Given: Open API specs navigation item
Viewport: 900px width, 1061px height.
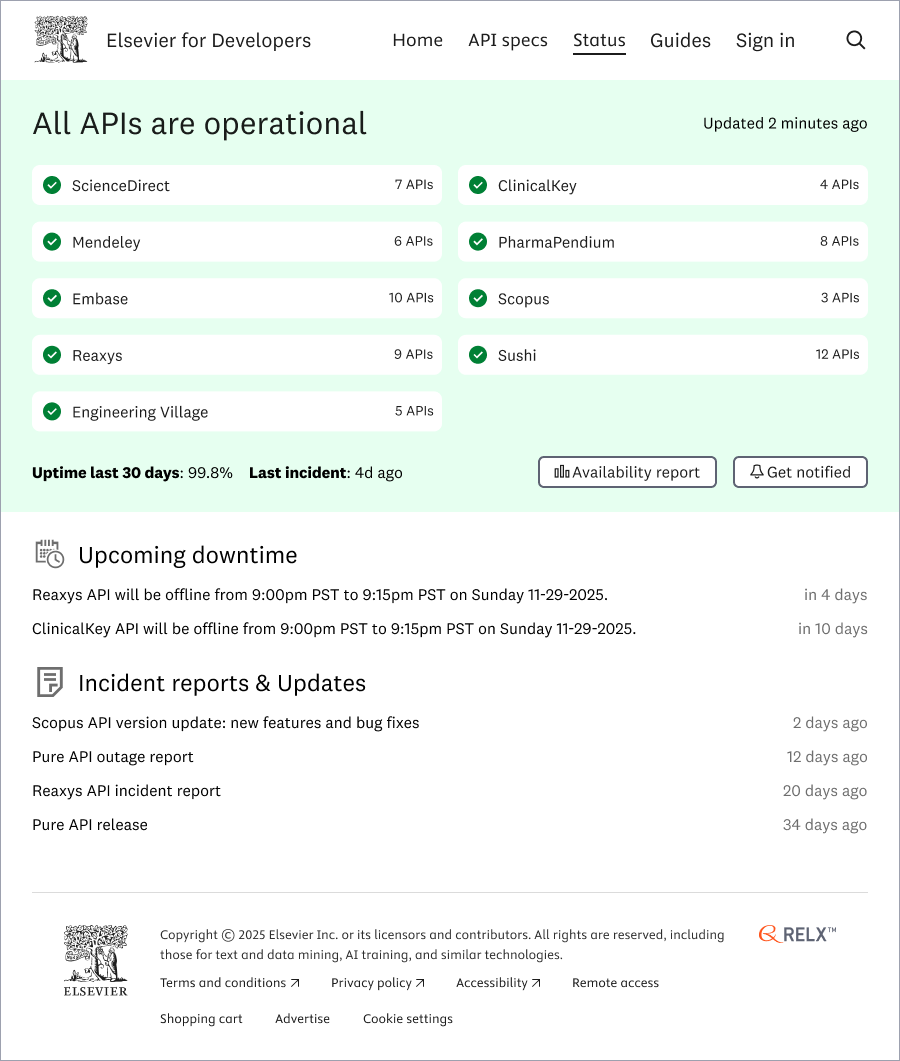Looking at the screenshot, I should click(x=508, y=41).
